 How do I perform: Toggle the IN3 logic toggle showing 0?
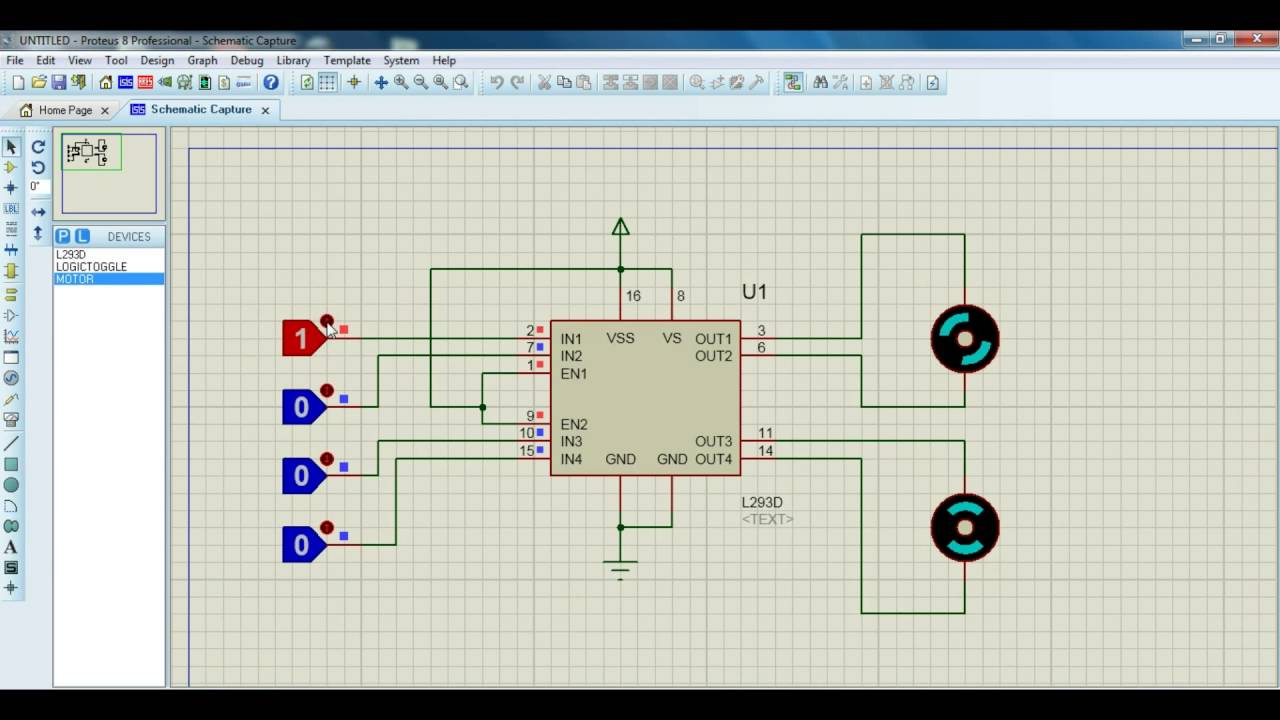[x=304, y=476]
